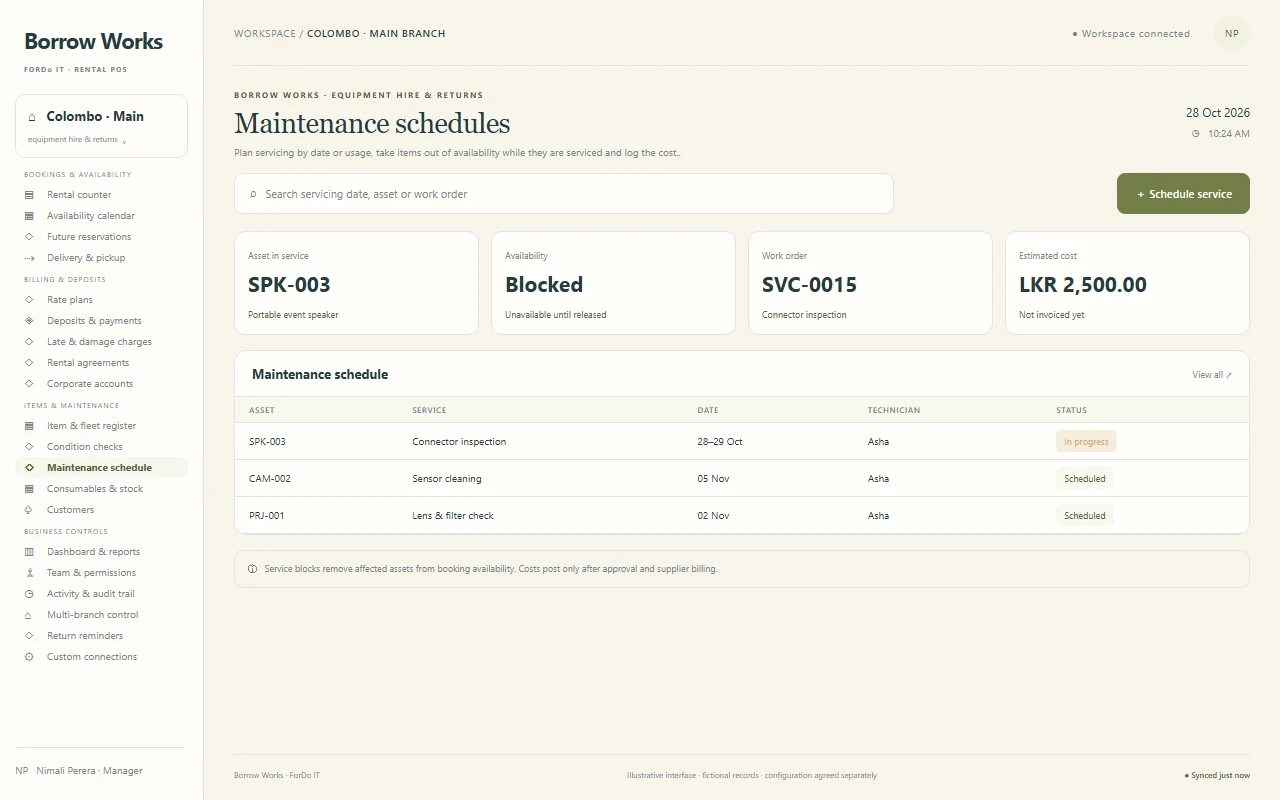
Task: Click the Delivery & pickup arrow icon
Action: pos(29,258)
